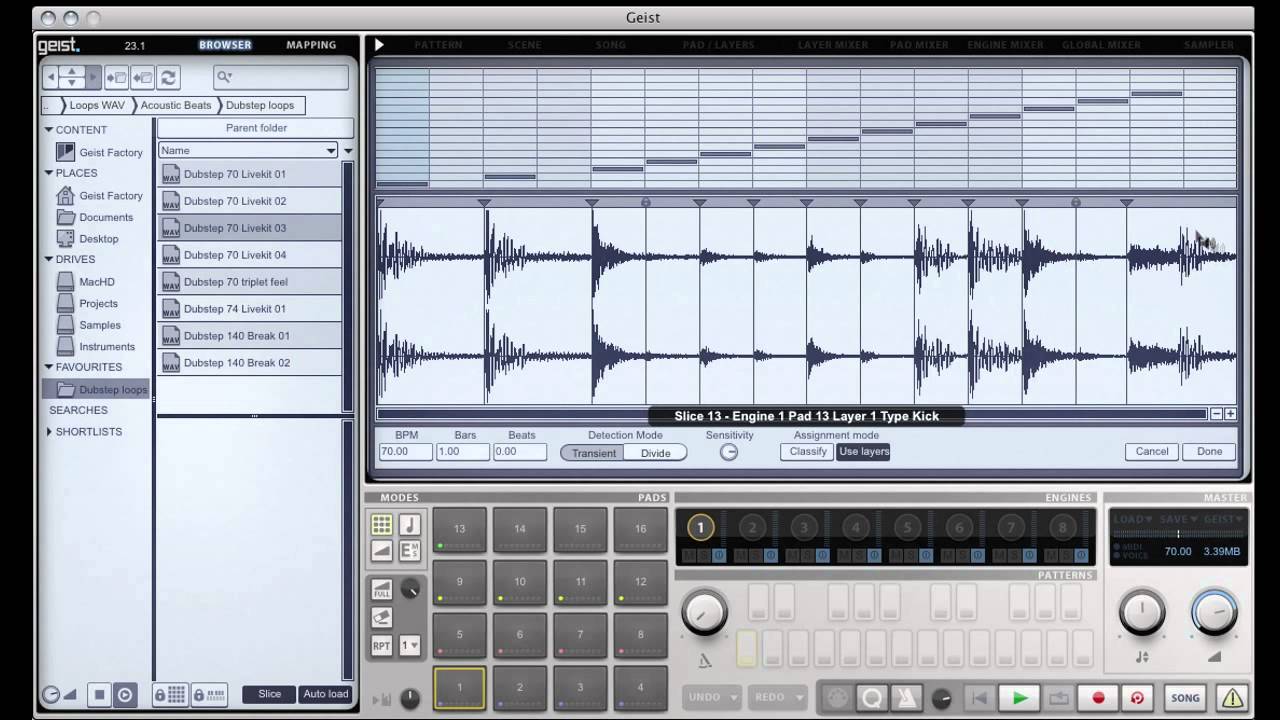Viewport: 1280px width, 720px height.
Task: Stop browser preview with stop icon
Action: point(99,694)
